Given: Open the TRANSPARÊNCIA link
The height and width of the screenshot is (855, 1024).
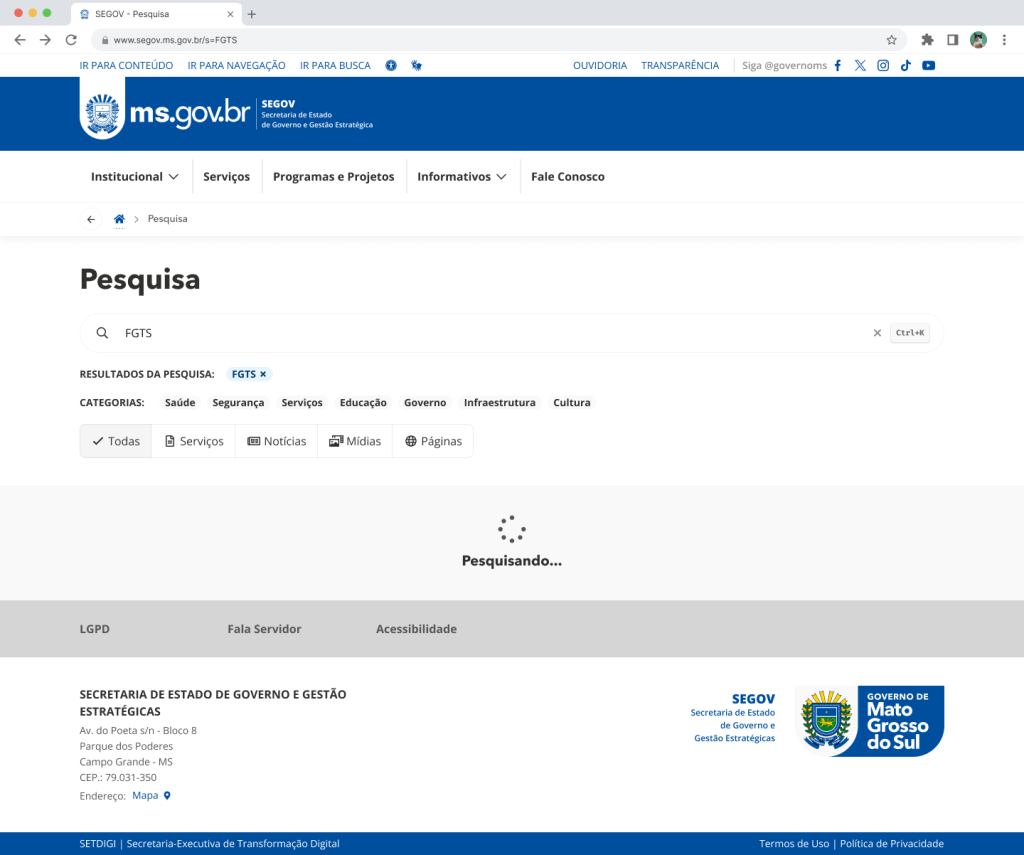Looking at the screenshot, I should pos(680,66).
